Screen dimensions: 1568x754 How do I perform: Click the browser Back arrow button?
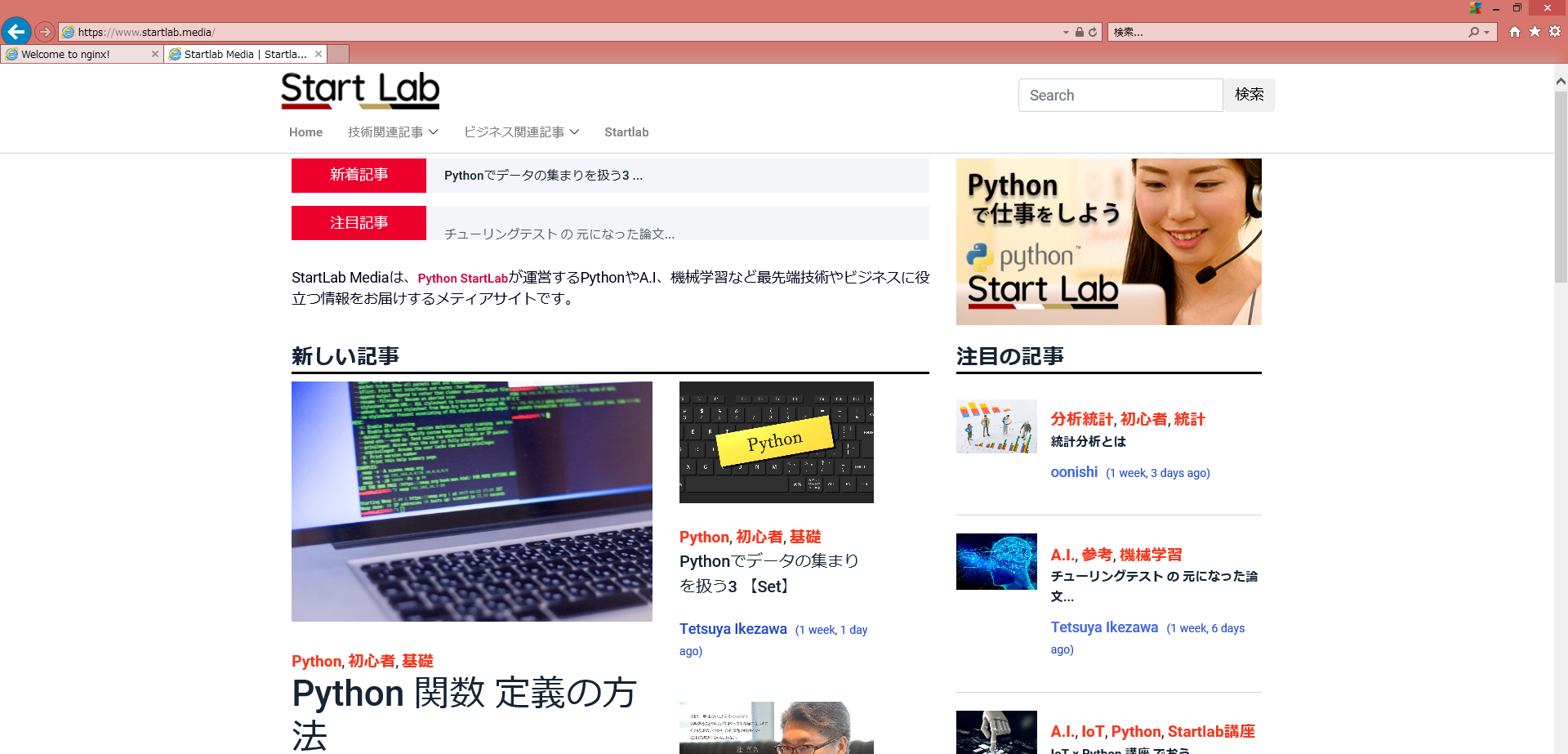point(16,32)
